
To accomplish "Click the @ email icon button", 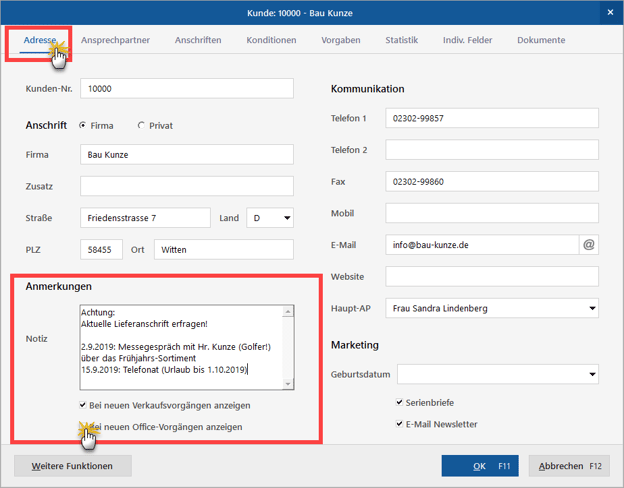I will [x=588, y=244].
